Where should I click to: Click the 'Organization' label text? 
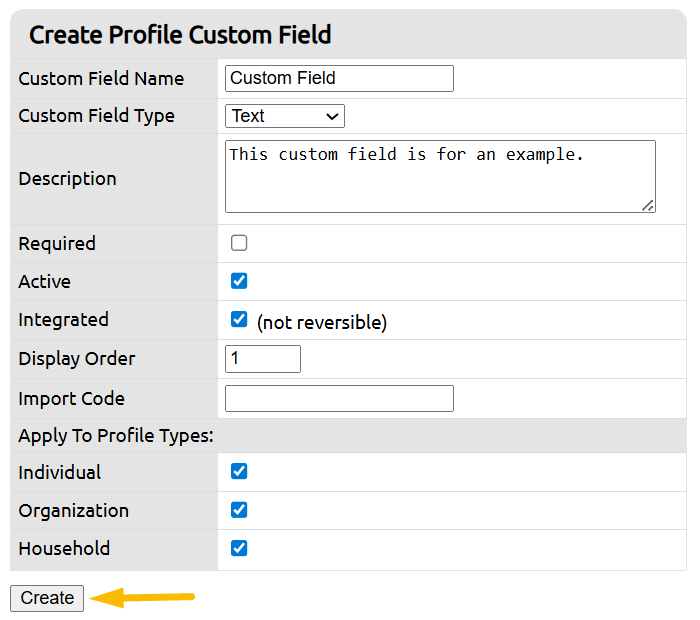click(x=74, y=511)
